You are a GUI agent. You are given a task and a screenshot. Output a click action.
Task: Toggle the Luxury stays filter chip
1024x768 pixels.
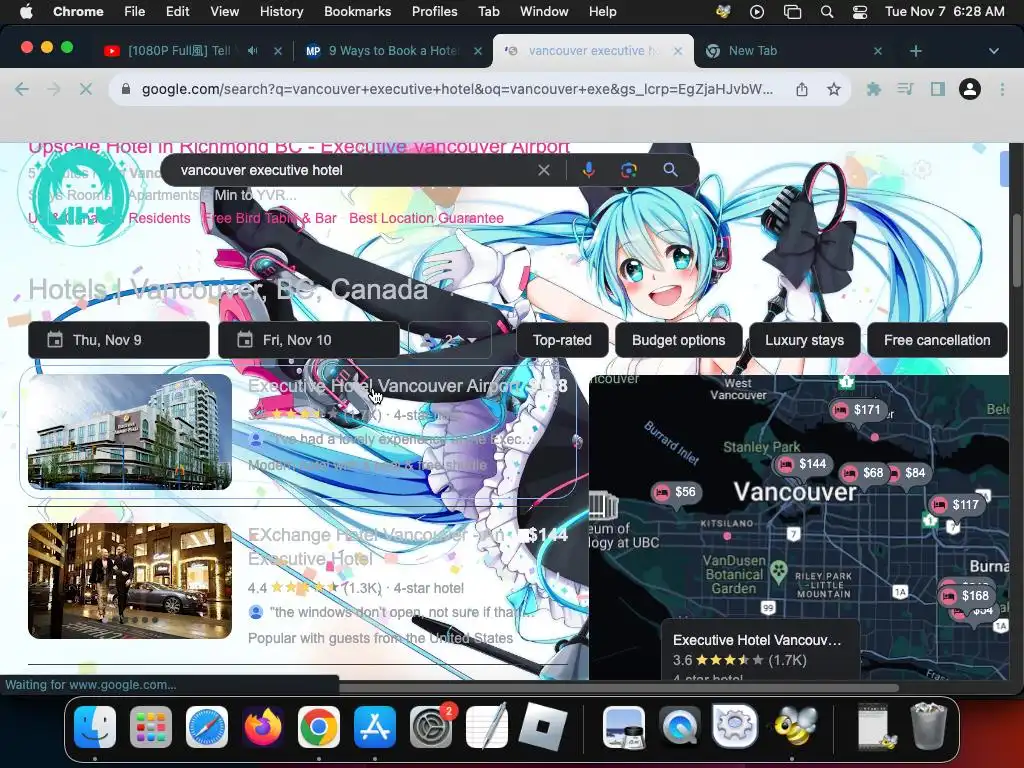[x=805, y=340]
